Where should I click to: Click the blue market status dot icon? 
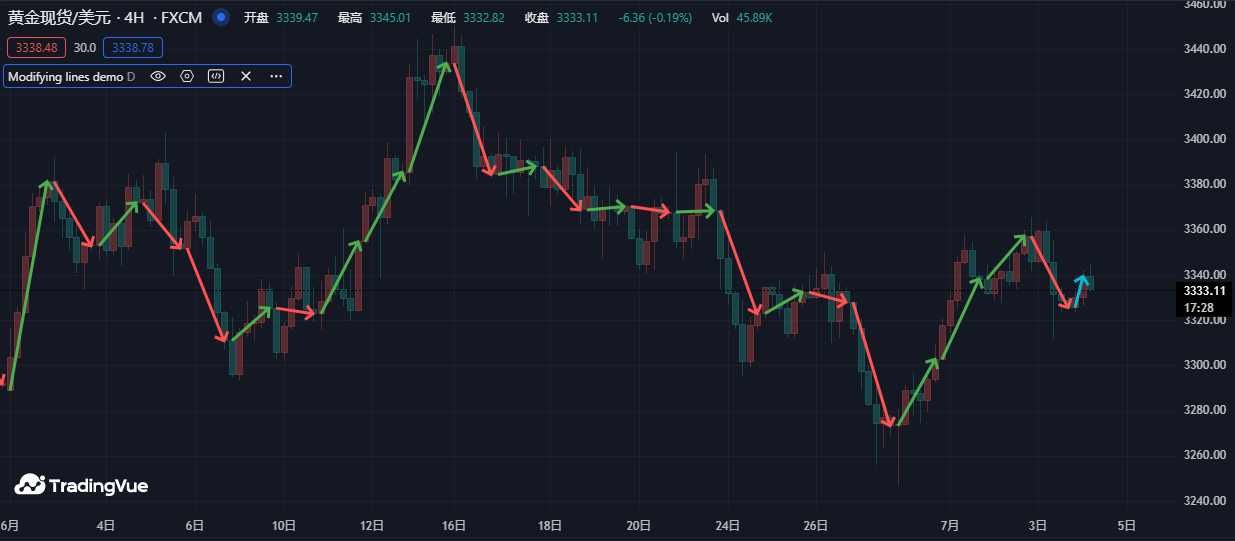click(221, 17)
